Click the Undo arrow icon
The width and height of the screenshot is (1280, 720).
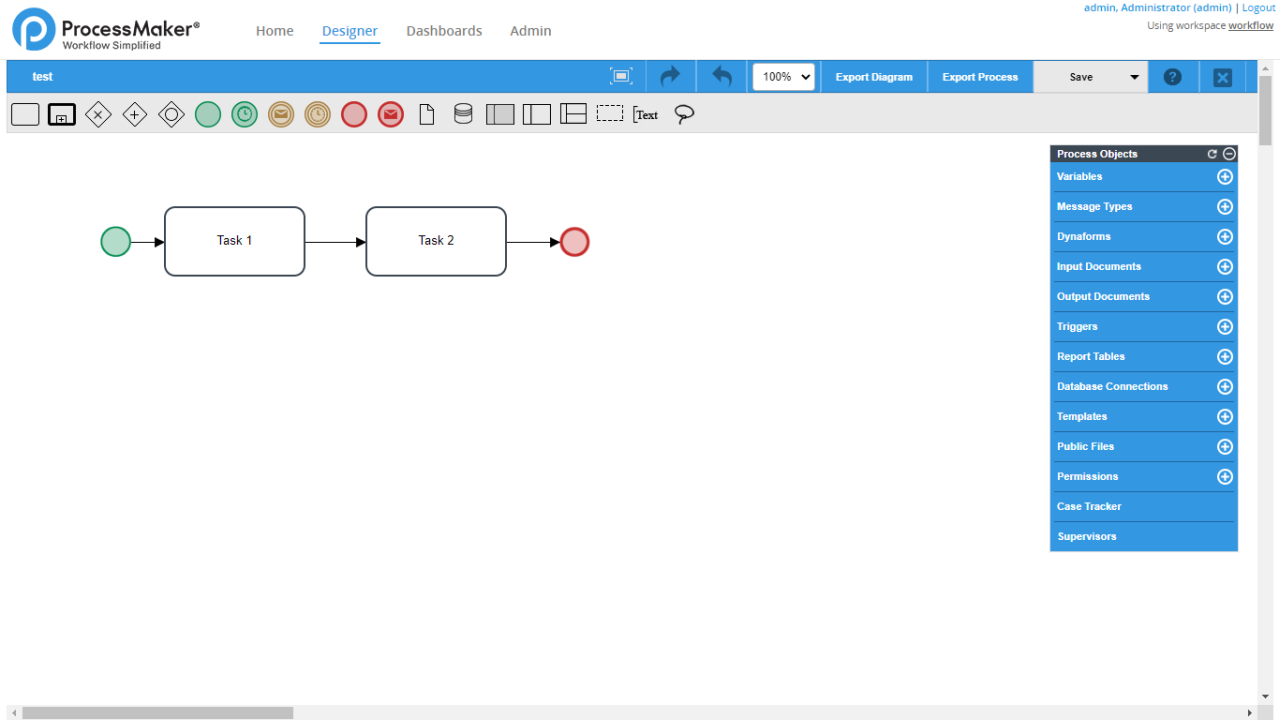[722, 76]
